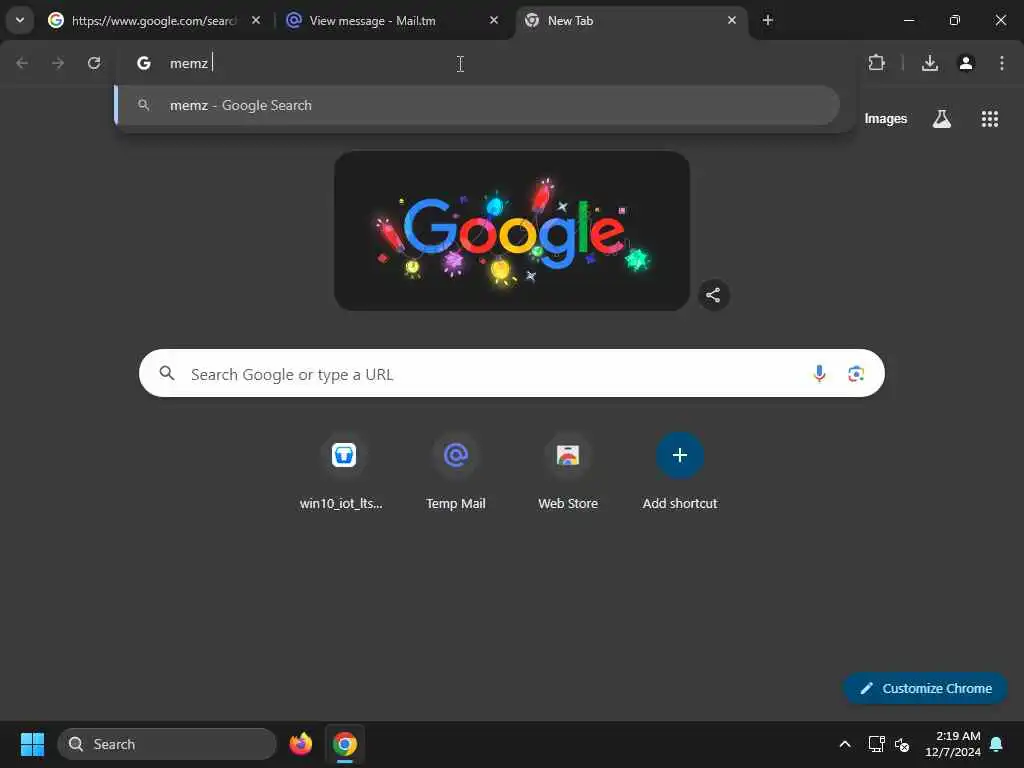The image size is (1024, 768).
Task: Add a new shortcut tile
Action: tap(680, 473)
